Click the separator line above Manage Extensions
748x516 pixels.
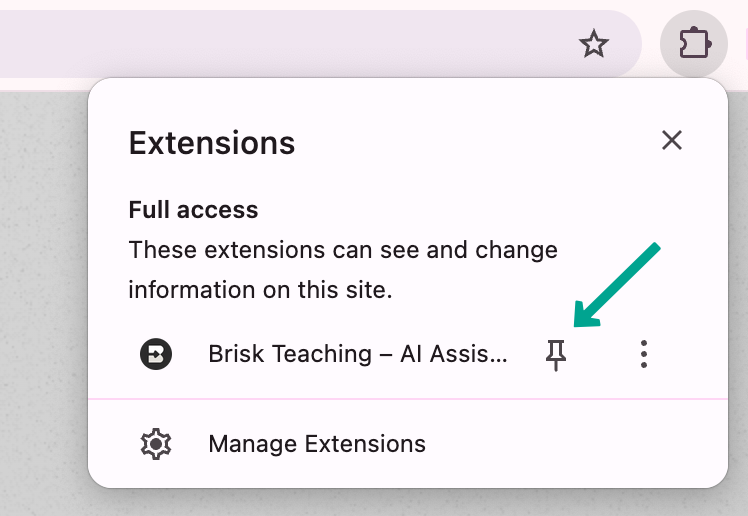click(408, 398)
